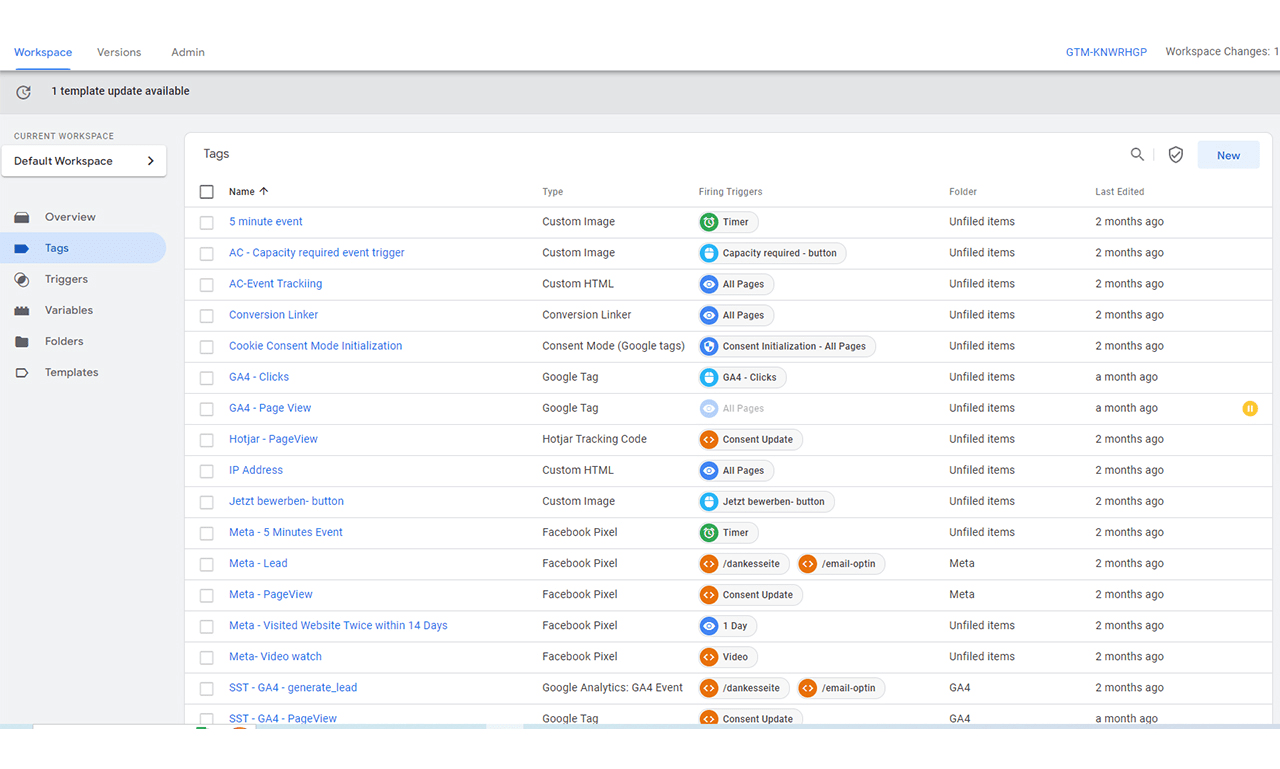Open the Cookie Consent Mode Initialization tag
This screenshot has width=1280, height=769.
tap(315, 346)
